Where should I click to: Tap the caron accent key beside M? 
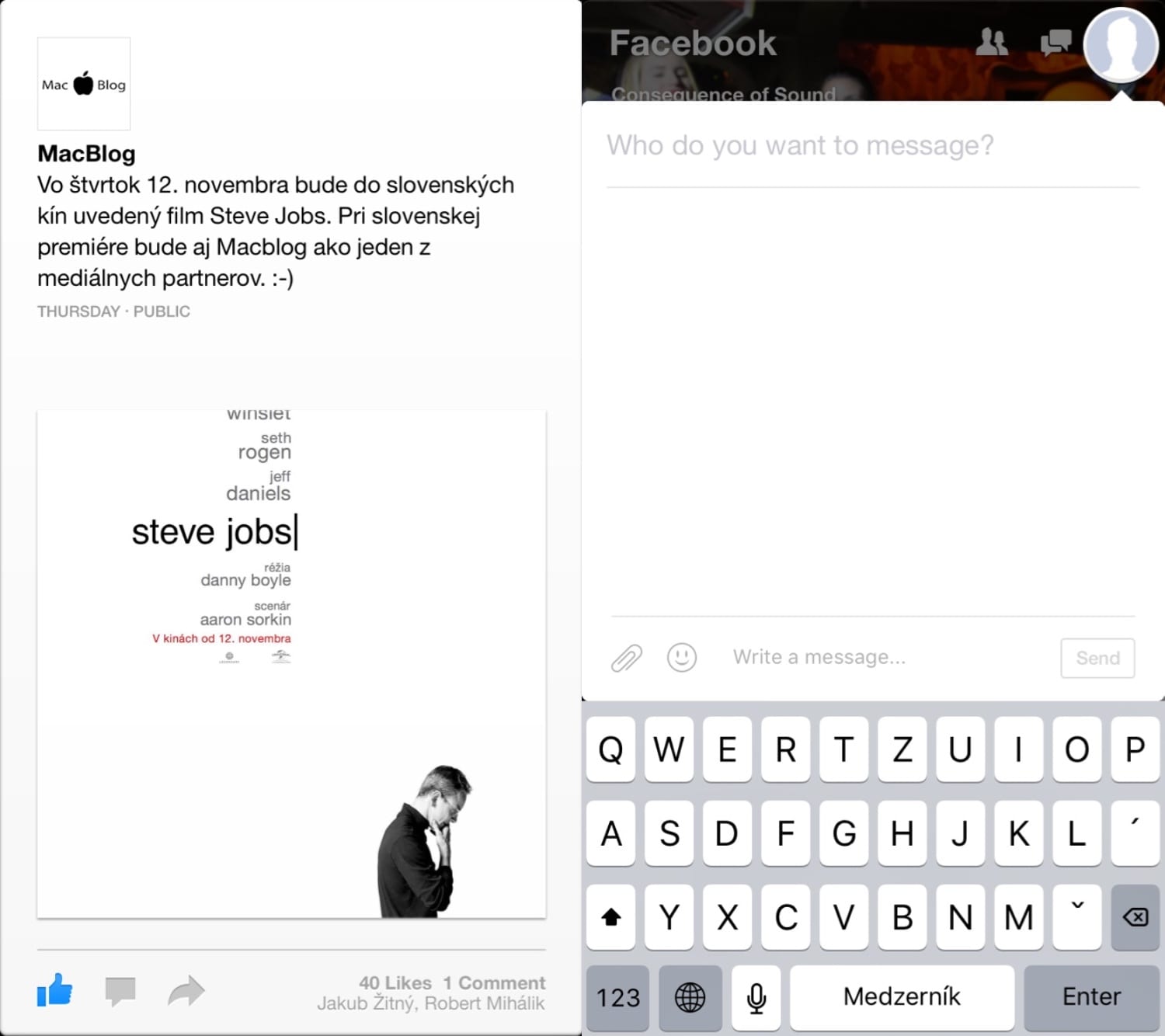1077,917
